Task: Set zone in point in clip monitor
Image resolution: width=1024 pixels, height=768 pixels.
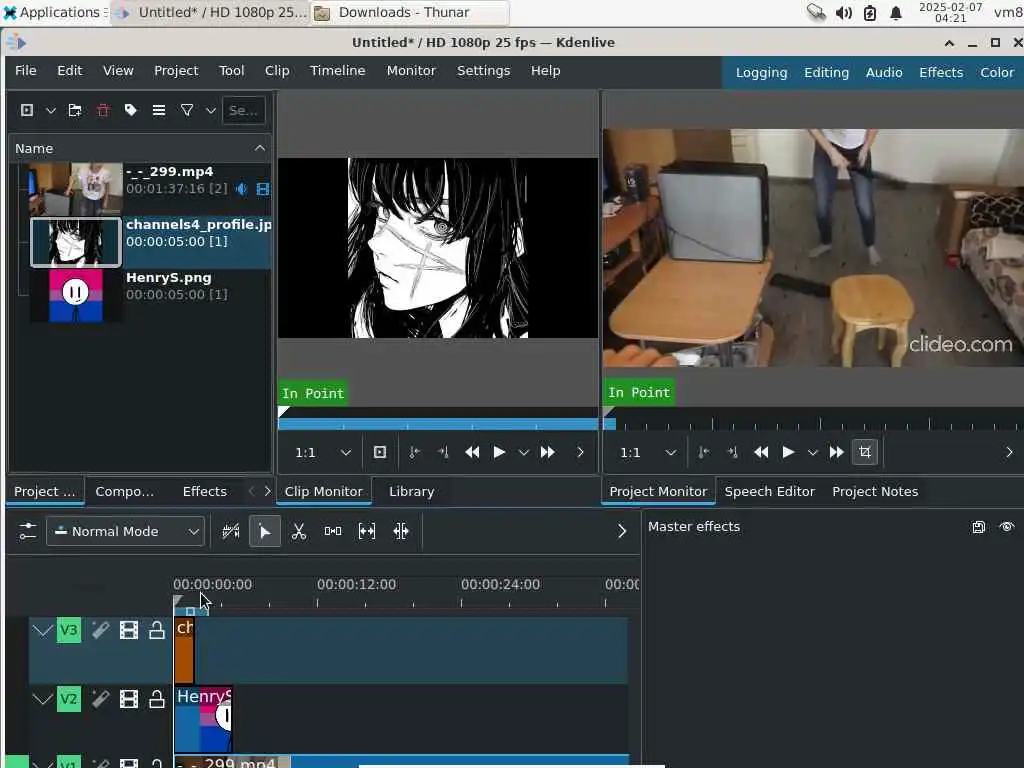Action: (414, 452)
